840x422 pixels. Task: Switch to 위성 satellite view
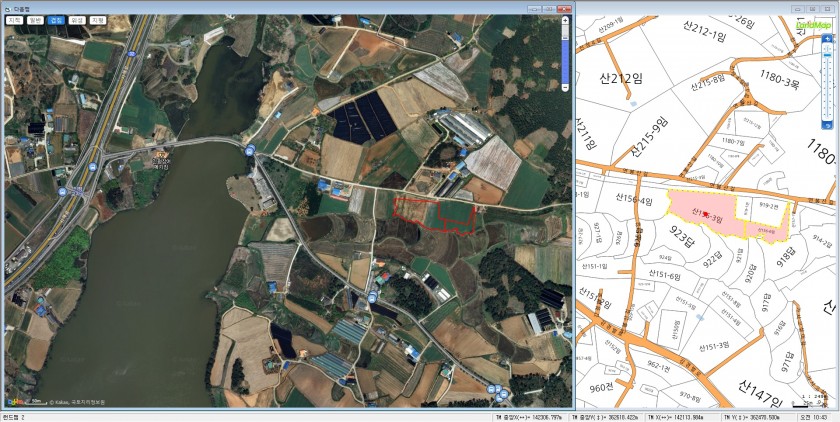(x=77, y=20)
